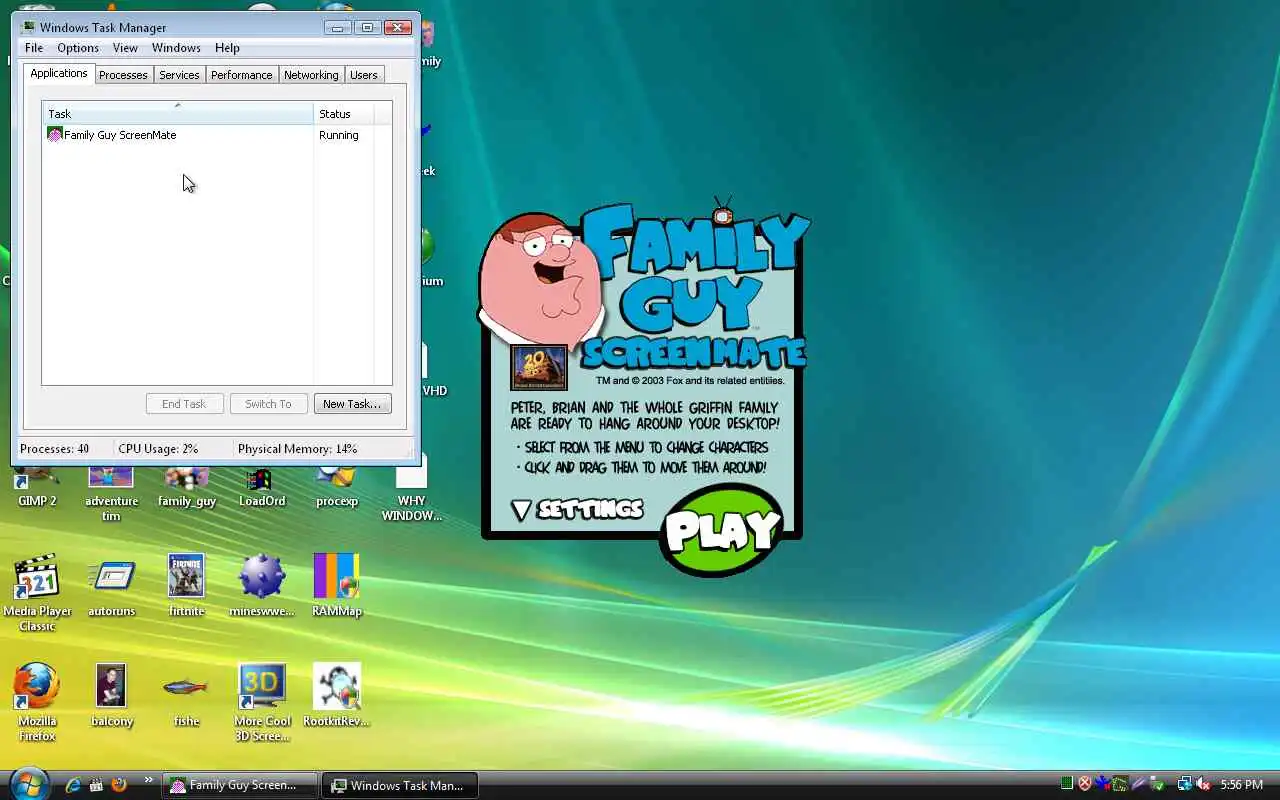Select the balcony image icon
This screenshot has width=1280, height=800.
111,696
